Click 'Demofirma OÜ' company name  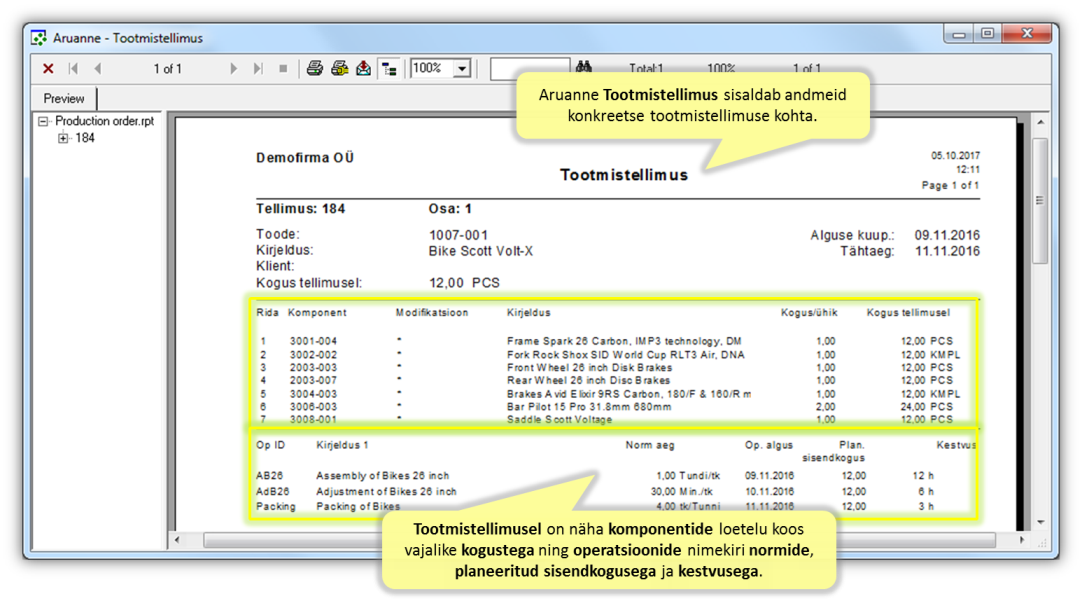[x=305, y=158]
